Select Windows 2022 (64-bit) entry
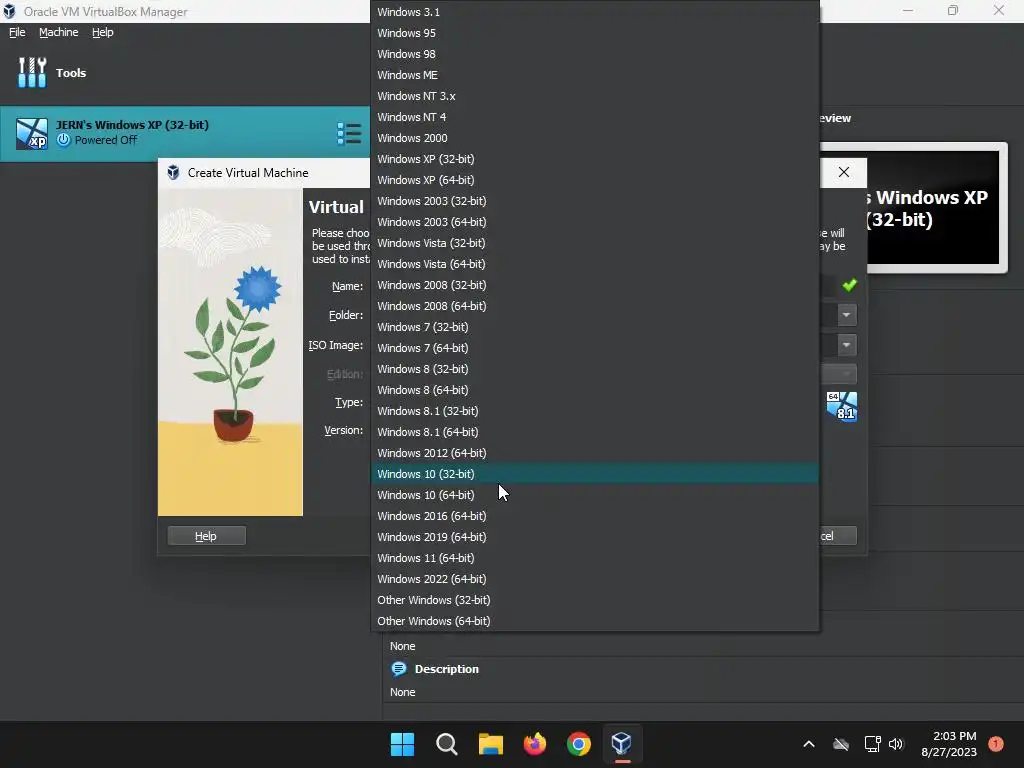Image resolution: width=1024 pixels, height=768 pixels. pos(595,579)
